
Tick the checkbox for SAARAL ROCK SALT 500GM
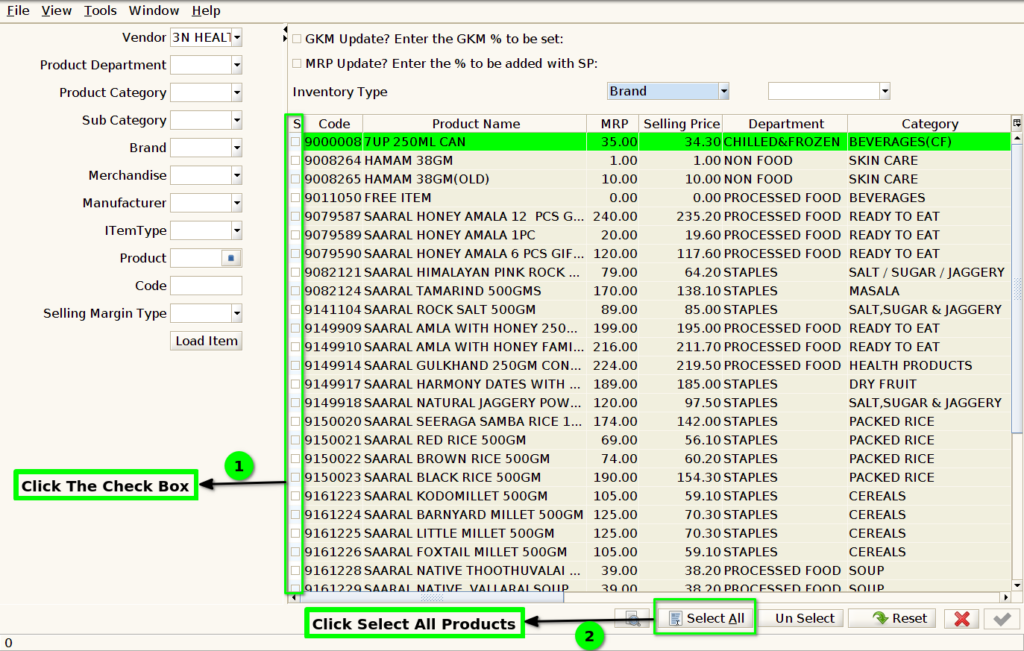pyautogui.click(x=295, y=310)
